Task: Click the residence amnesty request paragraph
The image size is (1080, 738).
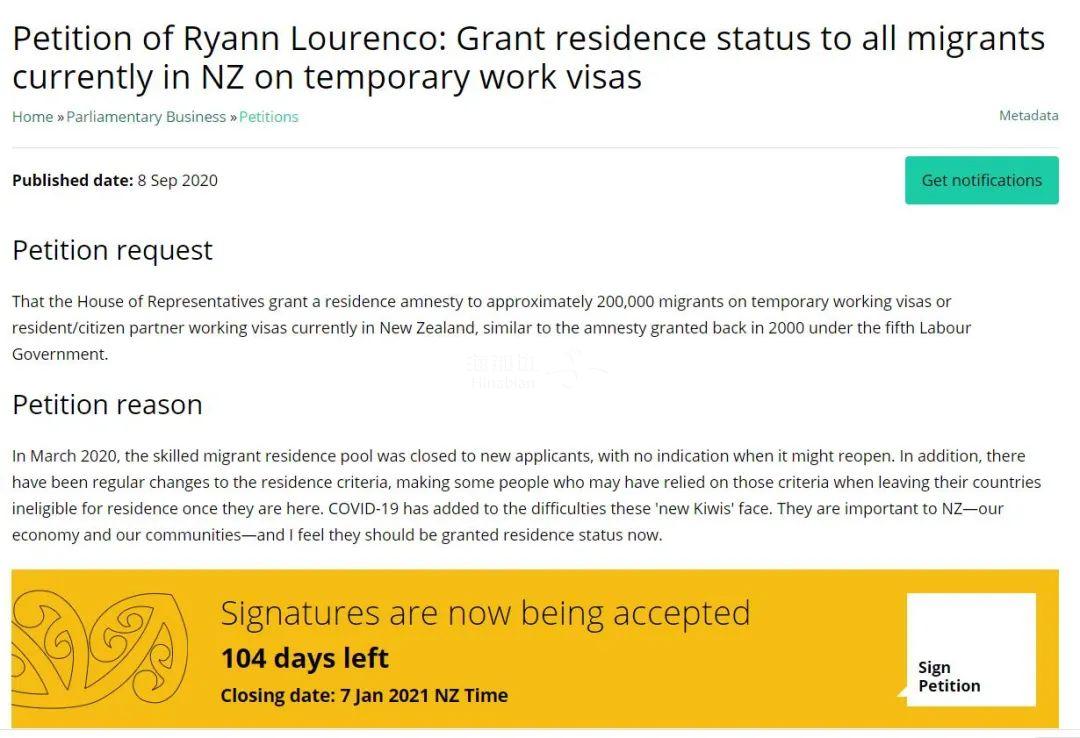Action: pos(492,328)
